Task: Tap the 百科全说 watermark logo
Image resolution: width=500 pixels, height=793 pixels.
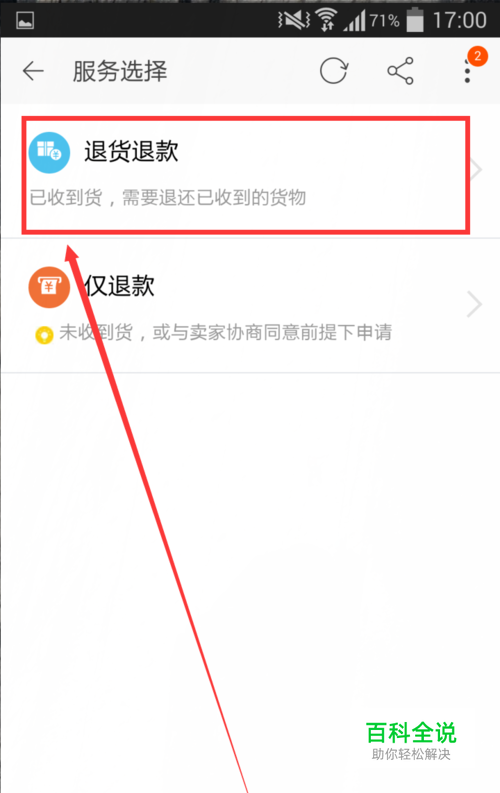Action: (x=411, y=740)
